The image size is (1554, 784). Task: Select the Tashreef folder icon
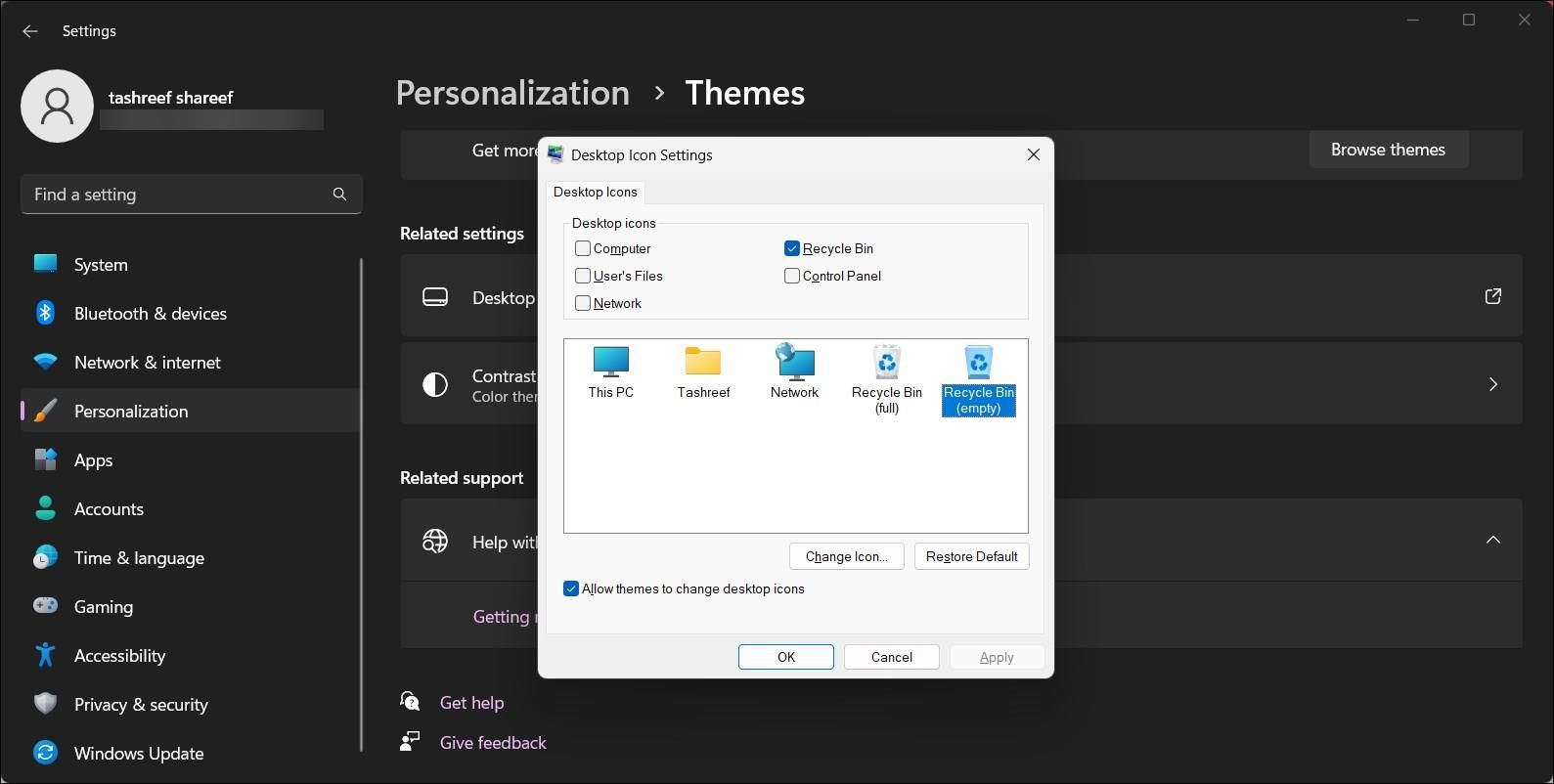[x=703, y=371]
